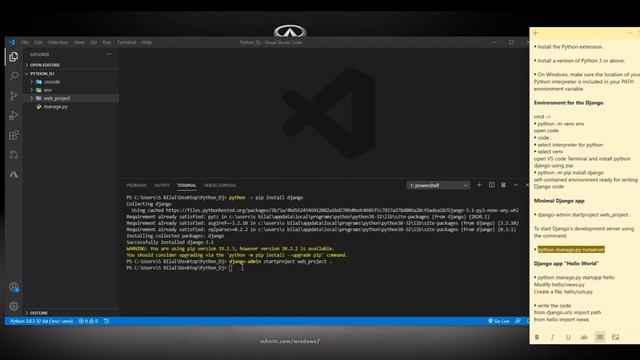Kill terminal with trash icon

click(503, 185)
